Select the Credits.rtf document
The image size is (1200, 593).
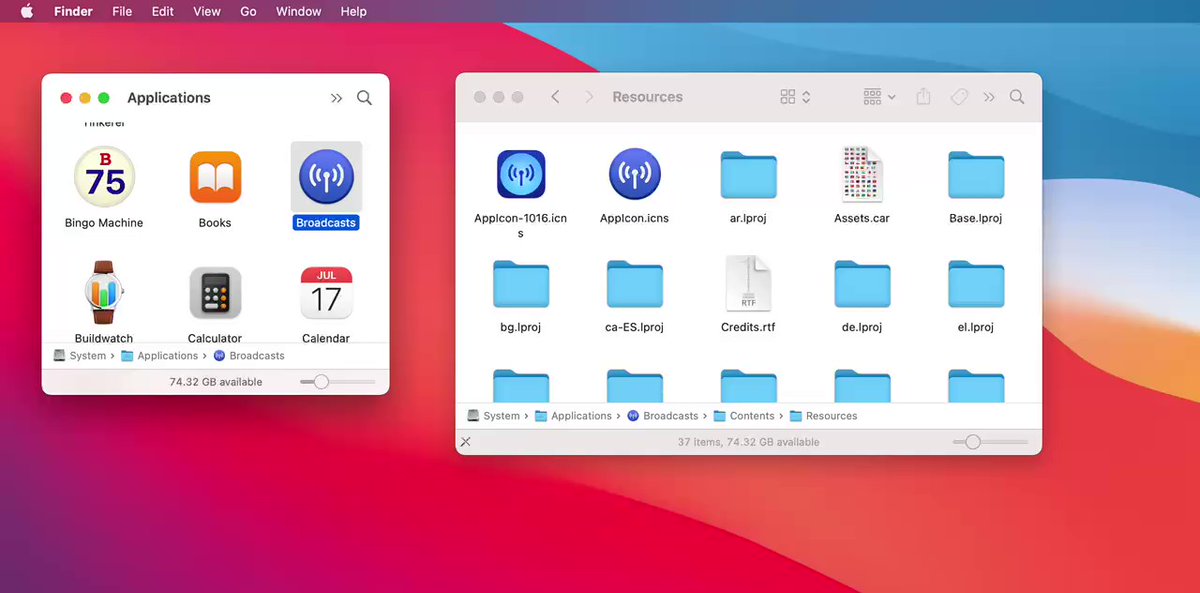click(748, 284)
